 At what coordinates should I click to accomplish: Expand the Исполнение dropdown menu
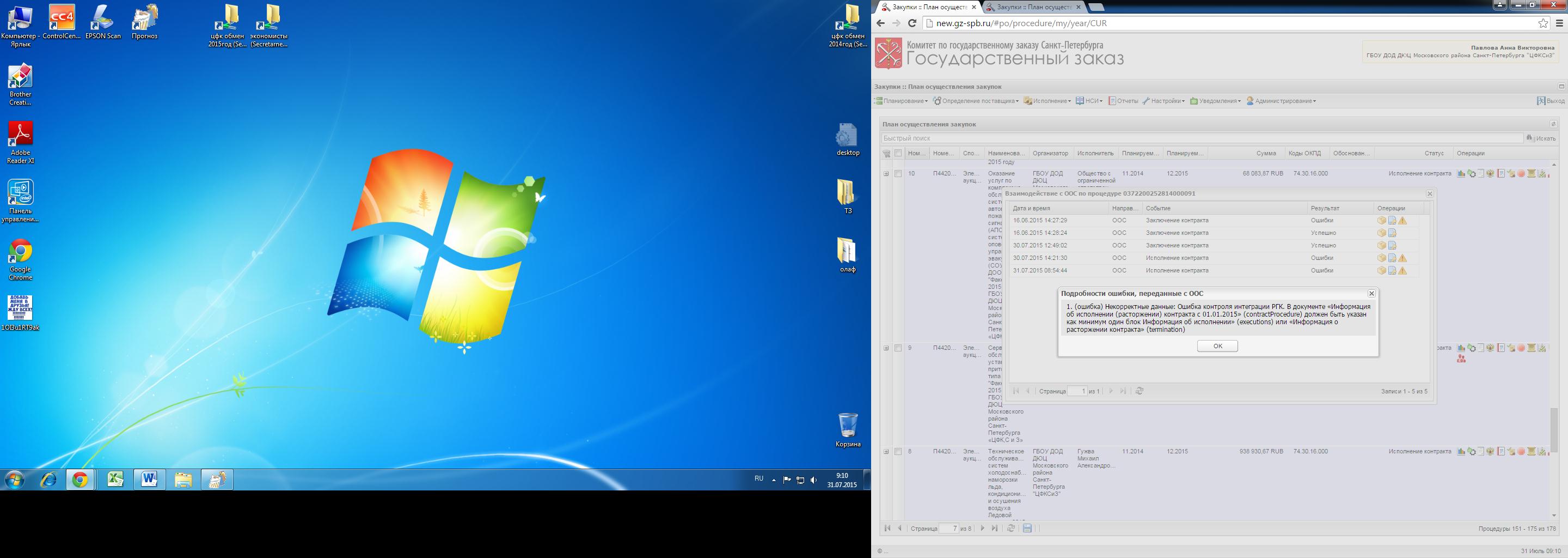pos(1047,101)
